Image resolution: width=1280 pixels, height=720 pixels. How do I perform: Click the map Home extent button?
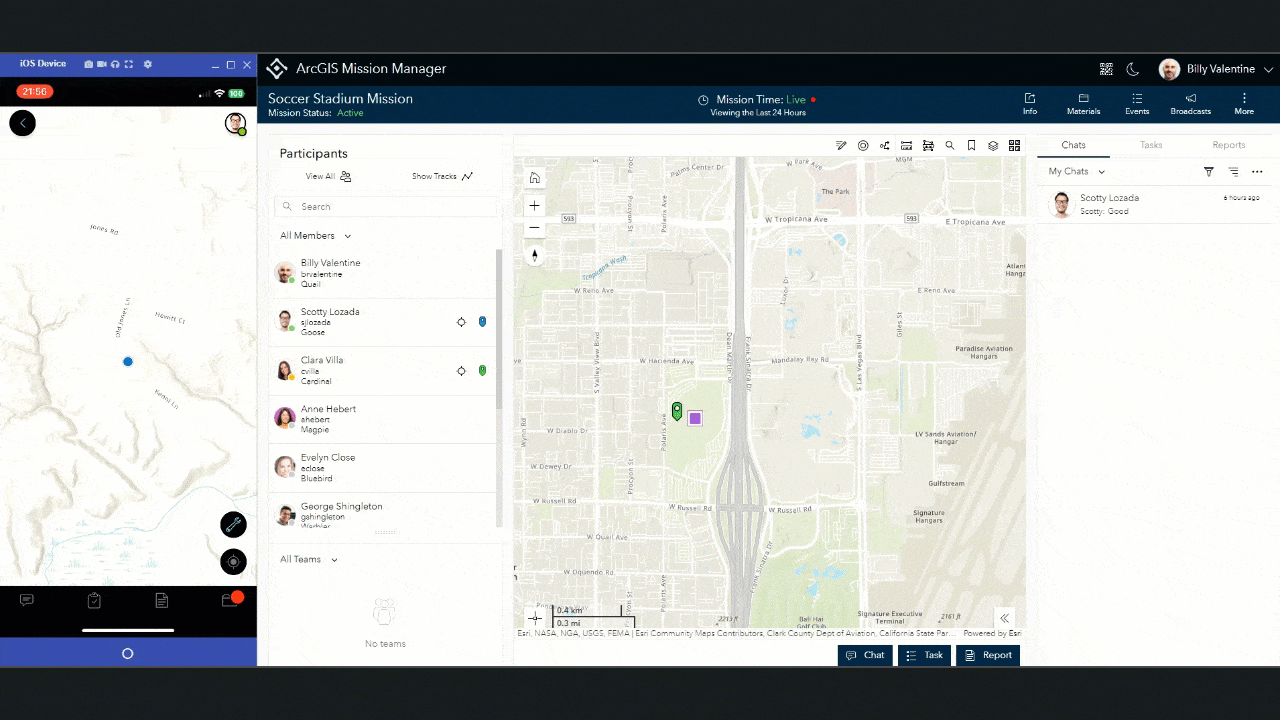point(535,178)
